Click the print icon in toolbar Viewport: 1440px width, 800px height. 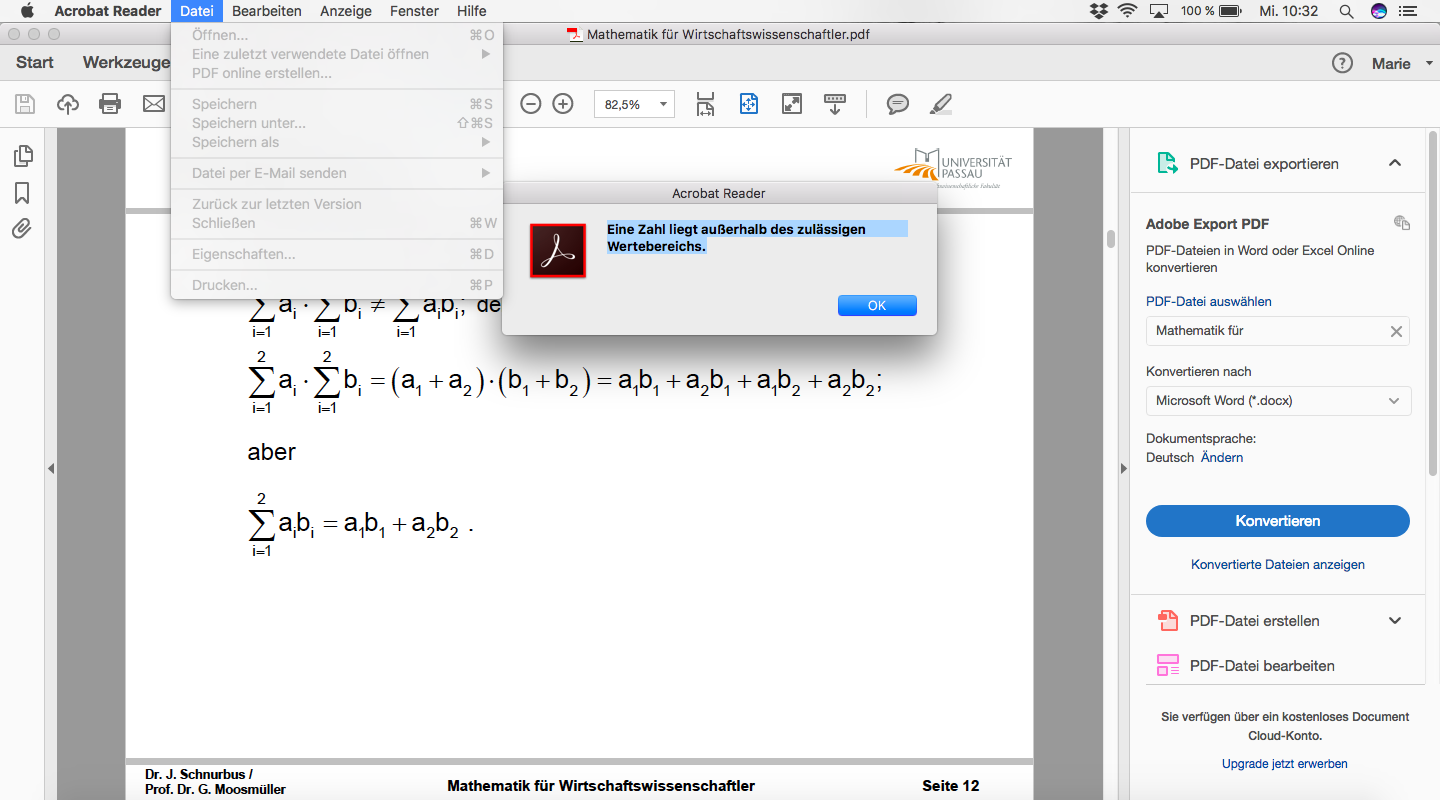(x=110, y=104)
